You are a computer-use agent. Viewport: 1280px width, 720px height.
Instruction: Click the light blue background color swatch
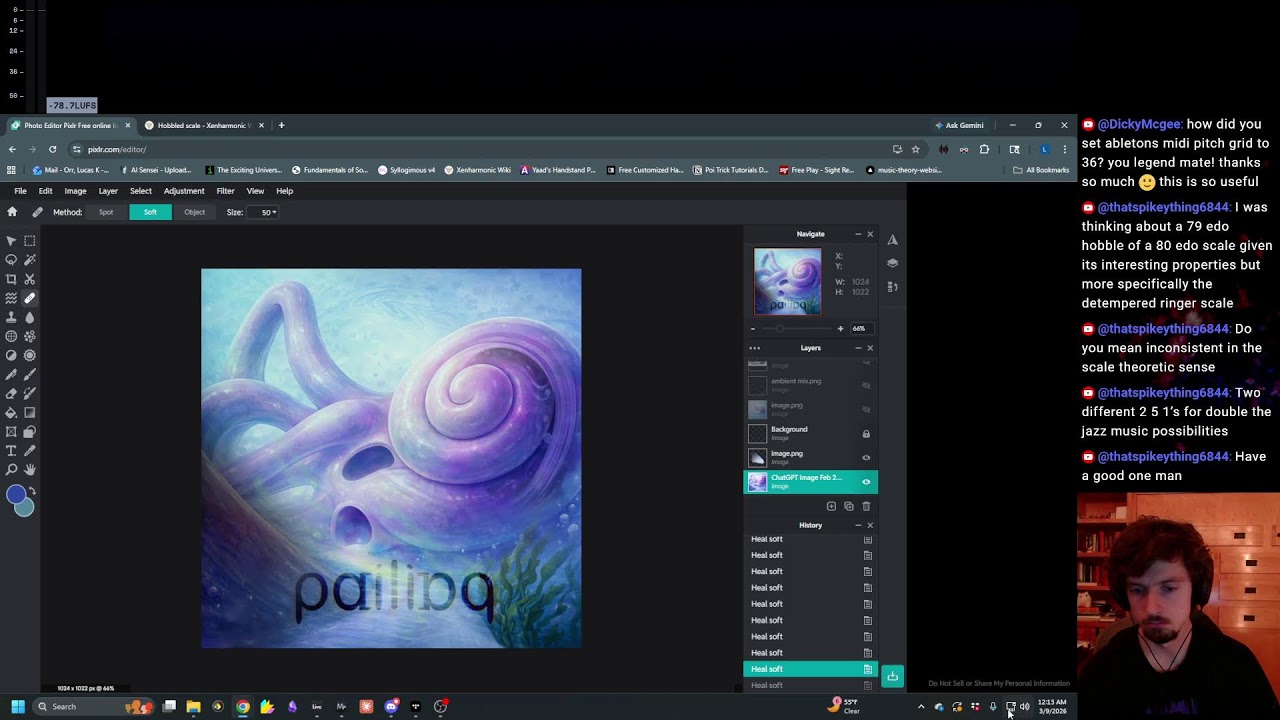point(26,508)
